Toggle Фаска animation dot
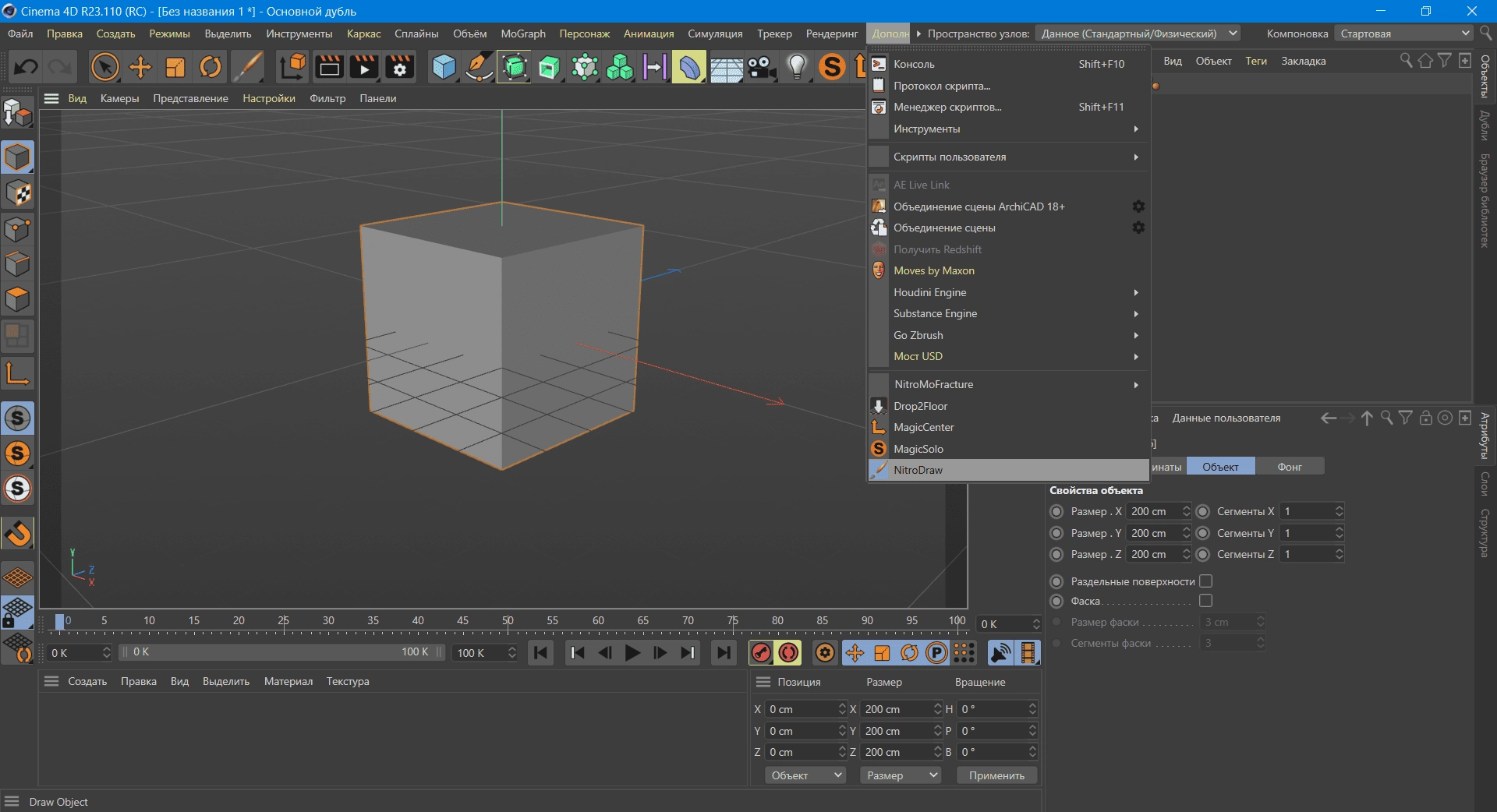The height and width of the screenshot is (812, 1497). point(1056,601)
